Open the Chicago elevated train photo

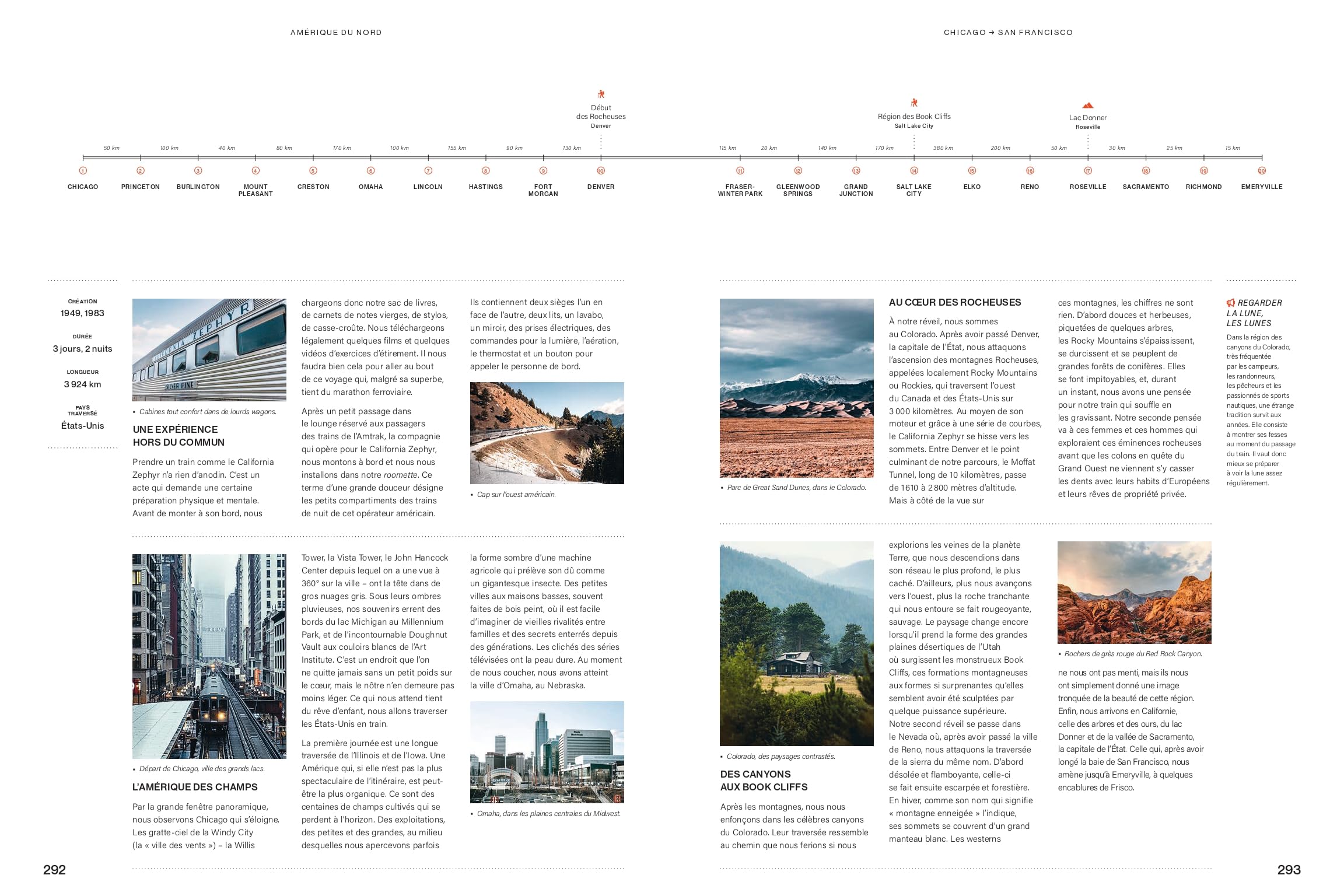click(209, 656)
